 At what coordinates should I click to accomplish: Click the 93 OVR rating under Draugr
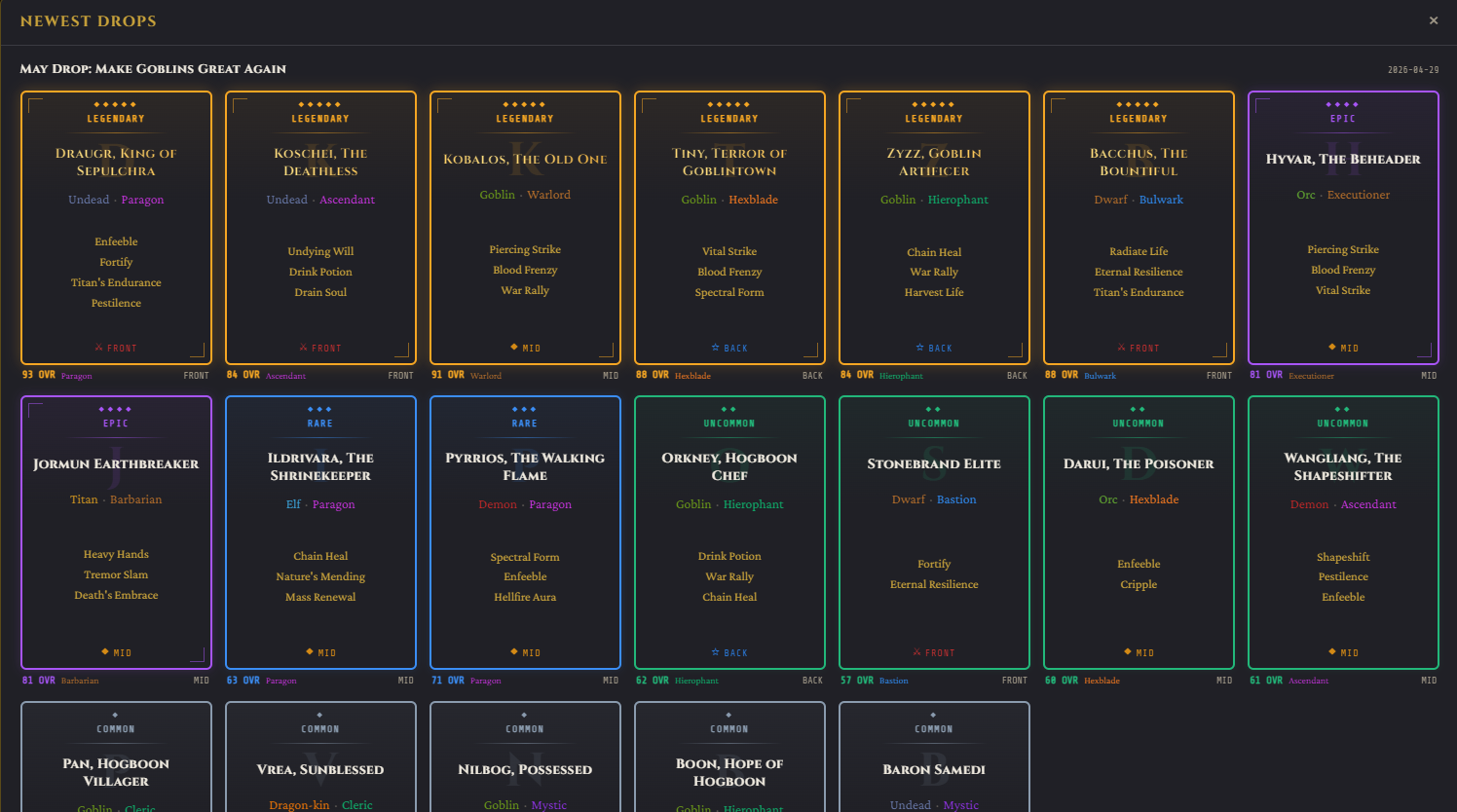(39, 375)
